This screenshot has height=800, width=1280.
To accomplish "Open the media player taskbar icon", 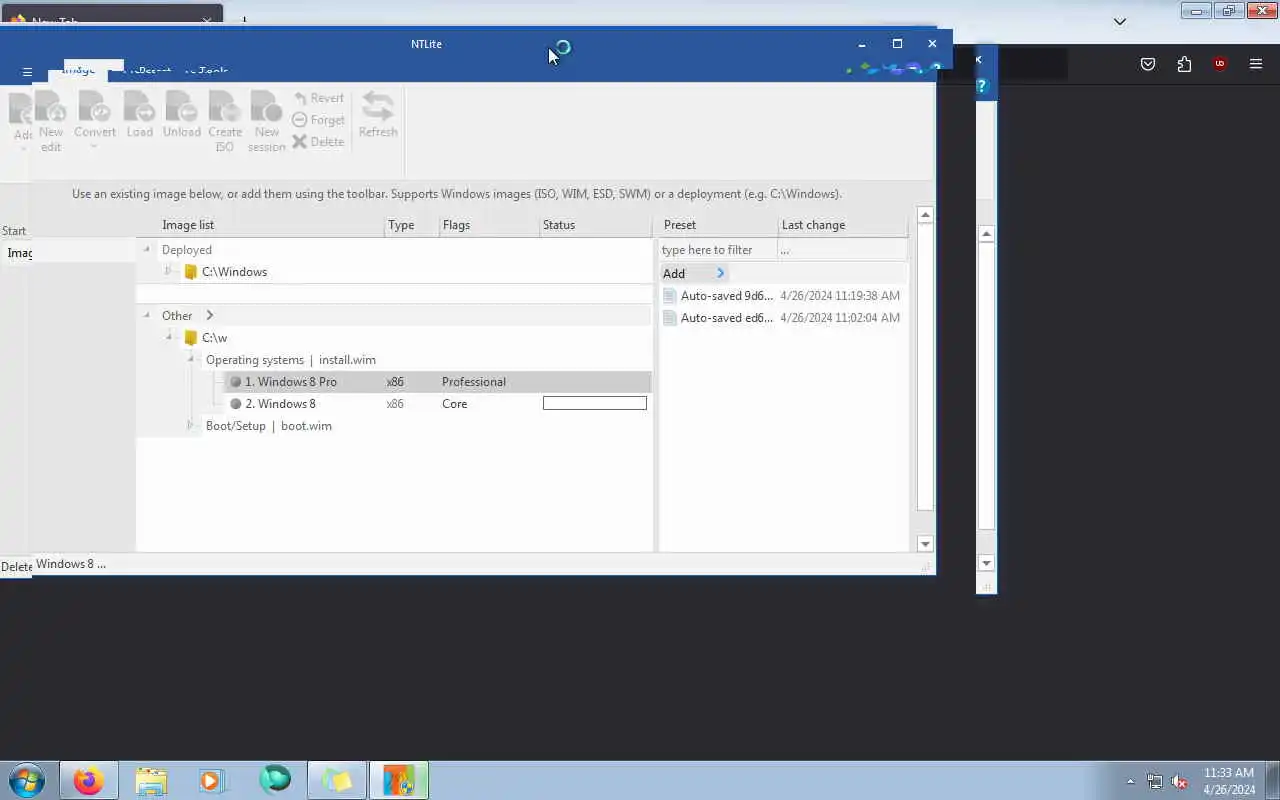I will click(x=213, y=780).
